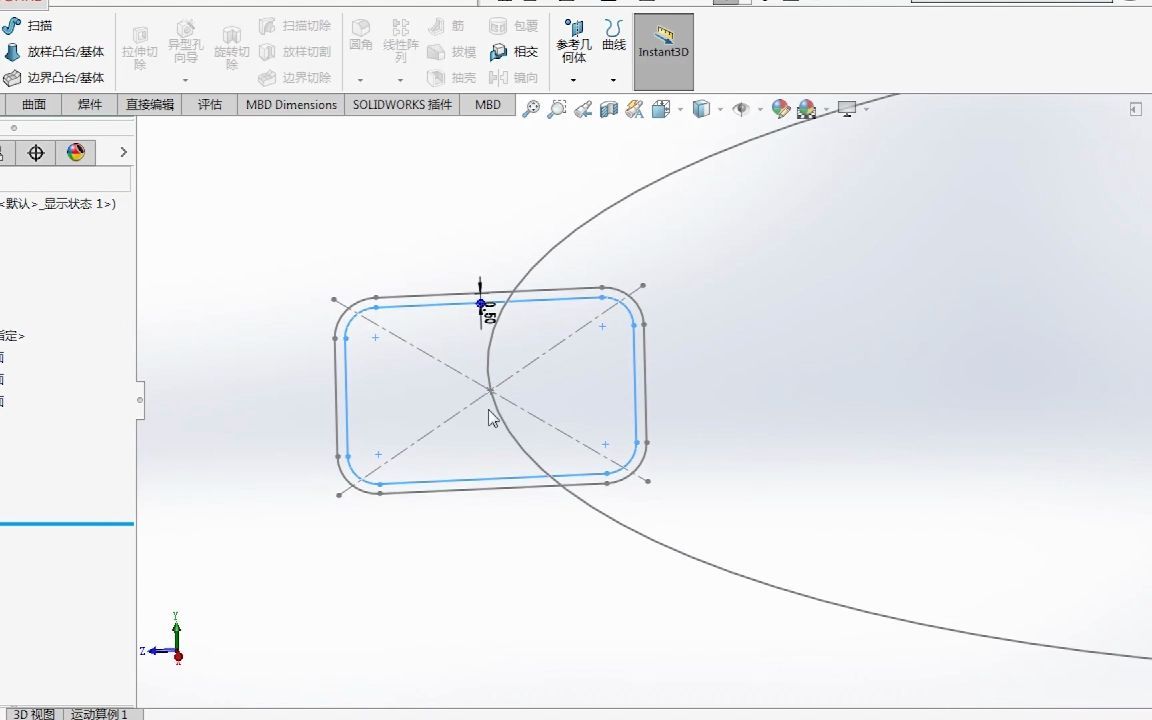Open the 参考几何体 dropdown arrow
This screenshot has height=720, width=1152.
(574, 78)
